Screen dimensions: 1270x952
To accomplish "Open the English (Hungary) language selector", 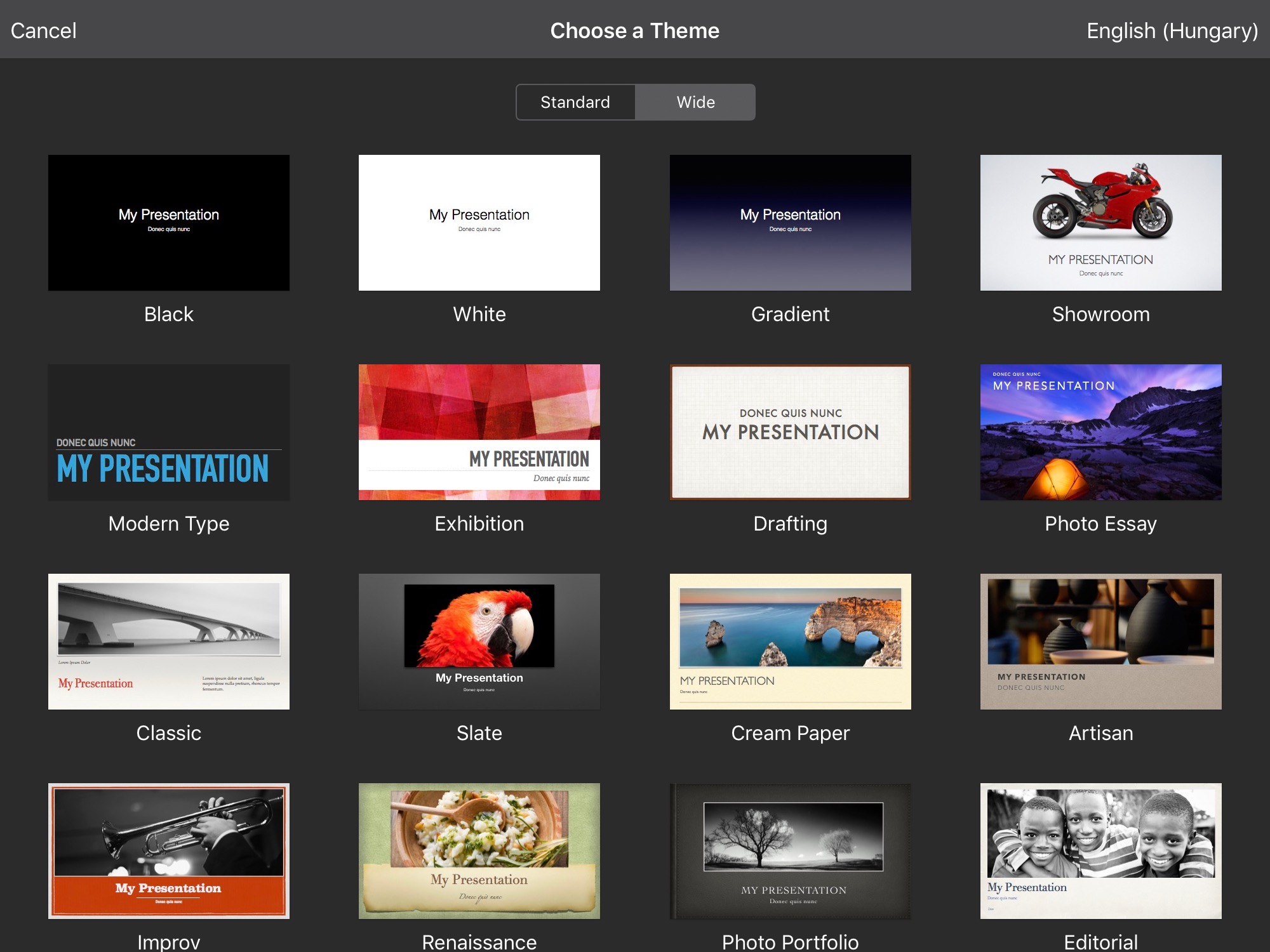I will 1172,30.
